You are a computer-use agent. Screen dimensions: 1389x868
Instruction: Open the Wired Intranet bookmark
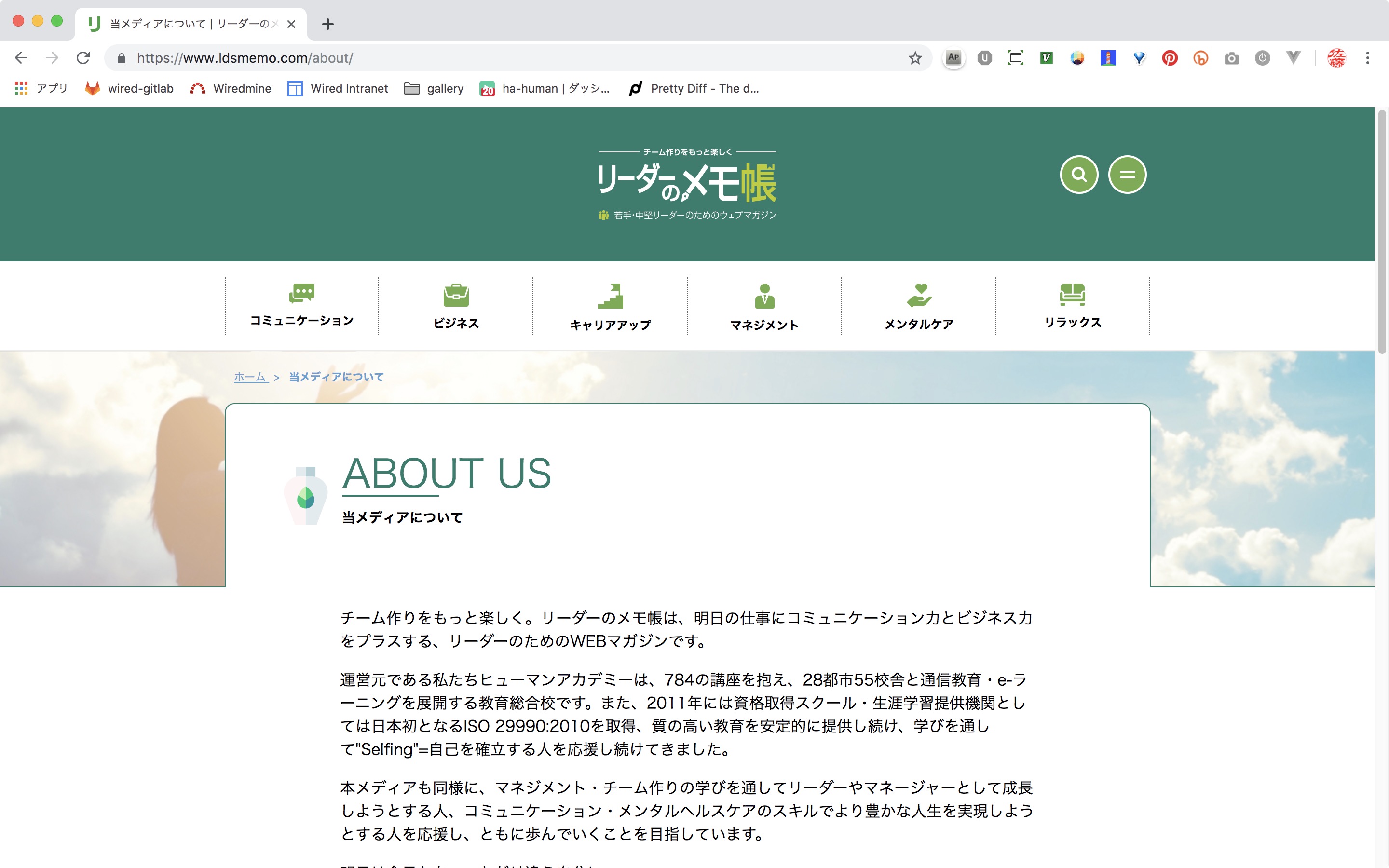coord(338,88)
